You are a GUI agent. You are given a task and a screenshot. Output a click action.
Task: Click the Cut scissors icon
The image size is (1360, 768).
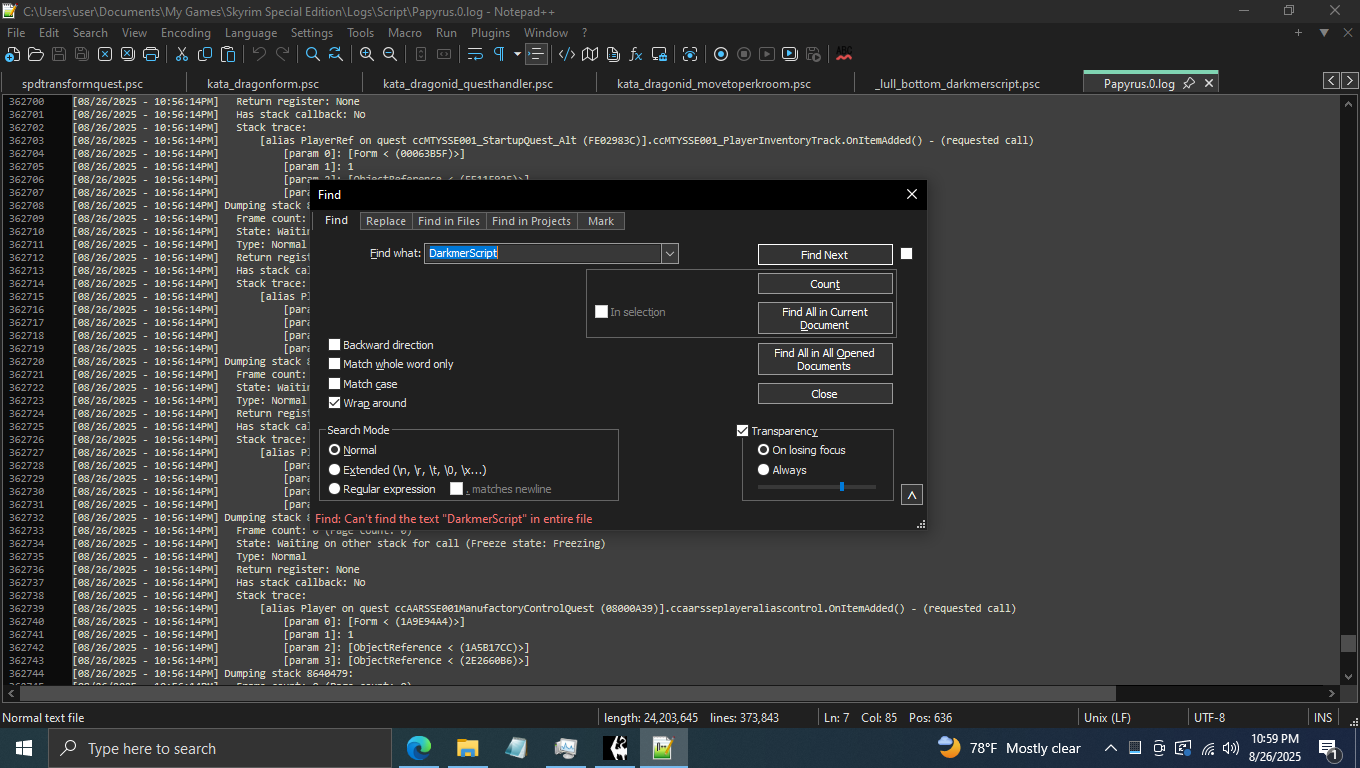click(x=182, y=54)
